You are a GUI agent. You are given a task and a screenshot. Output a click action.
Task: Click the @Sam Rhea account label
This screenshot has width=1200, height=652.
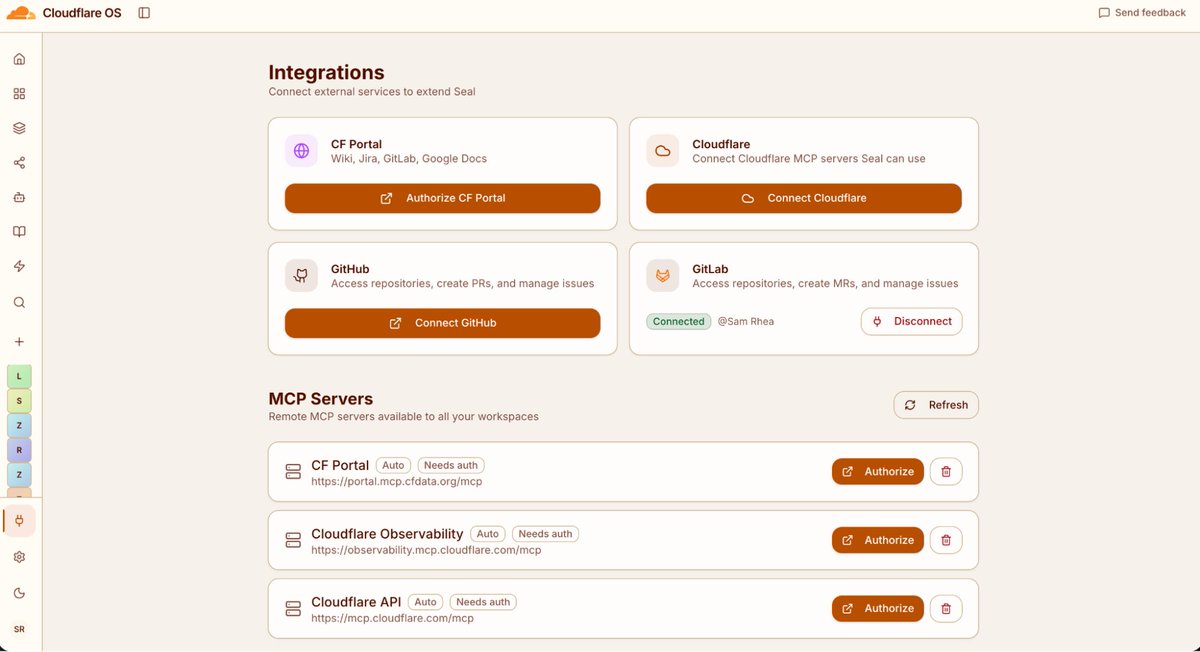click(746, 321)
